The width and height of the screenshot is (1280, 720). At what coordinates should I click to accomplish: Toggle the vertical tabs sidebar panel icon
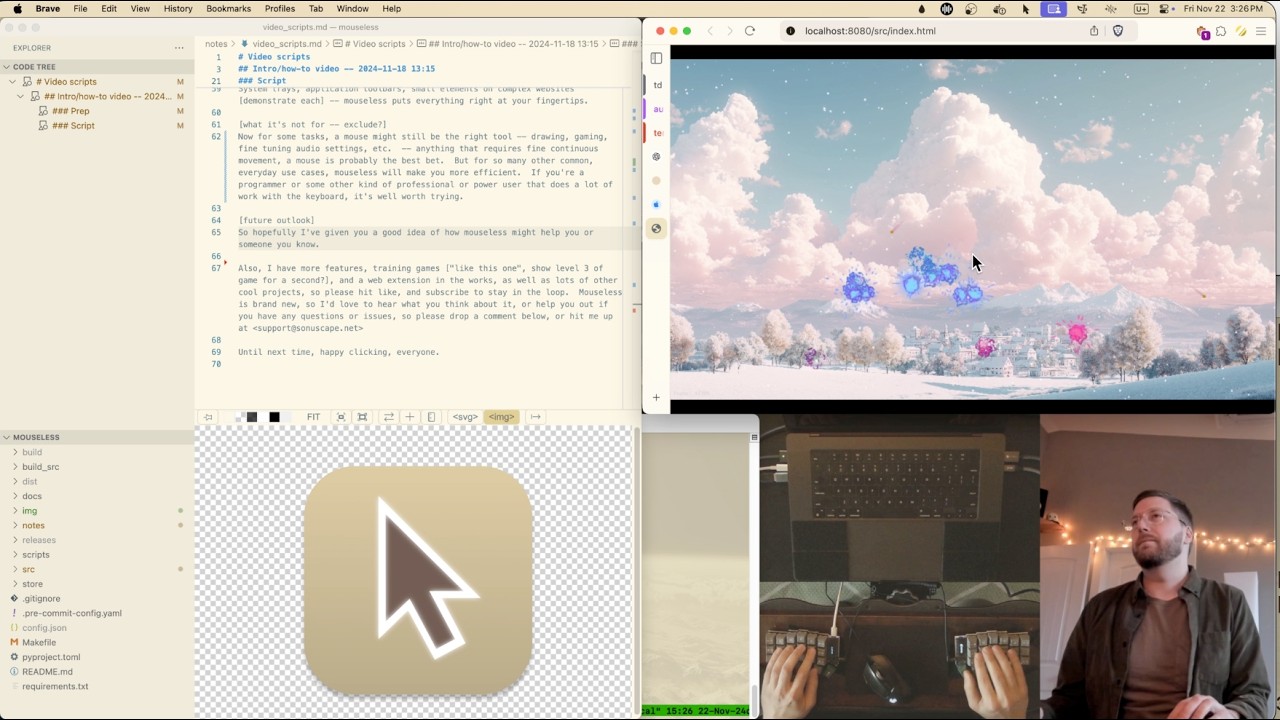click(x=656, y=58)
